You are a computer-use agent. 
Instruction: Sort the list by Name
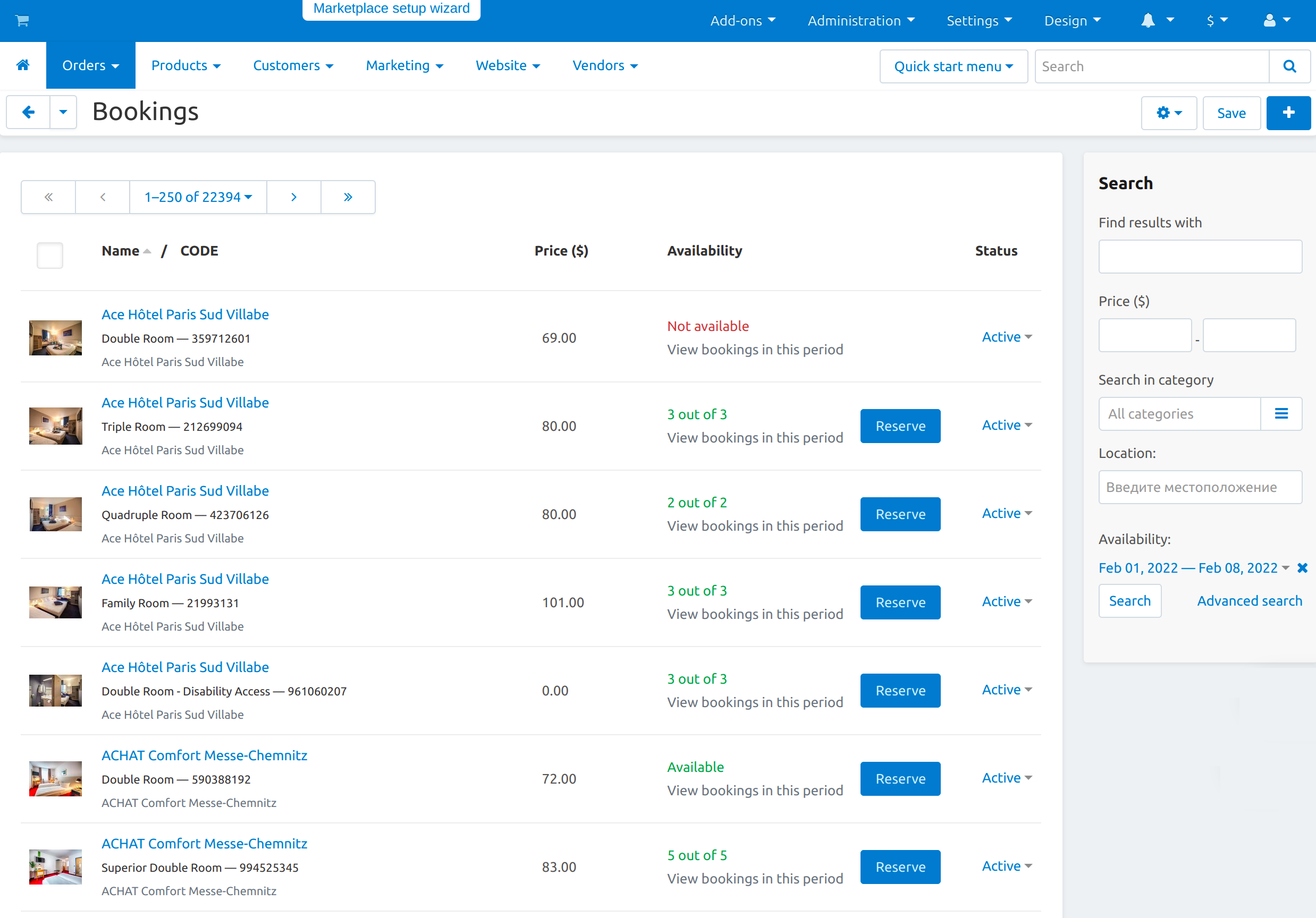point(126,251)
